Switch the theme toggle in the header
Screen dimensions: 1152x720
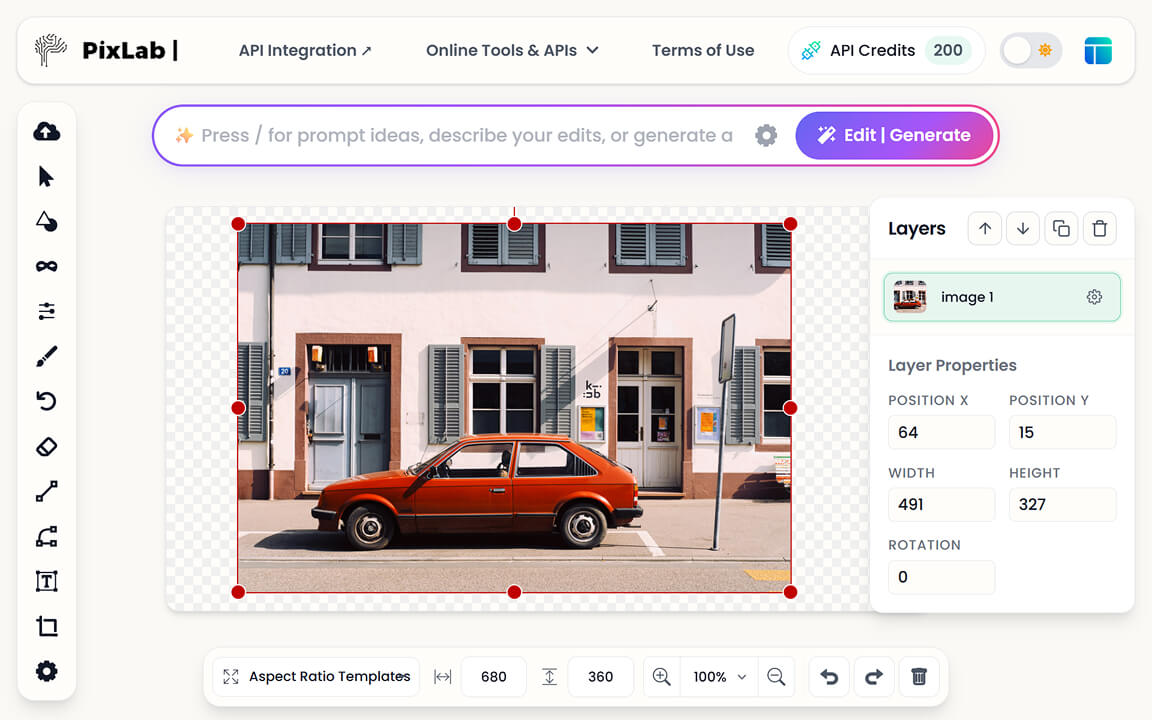[1030, 50]
